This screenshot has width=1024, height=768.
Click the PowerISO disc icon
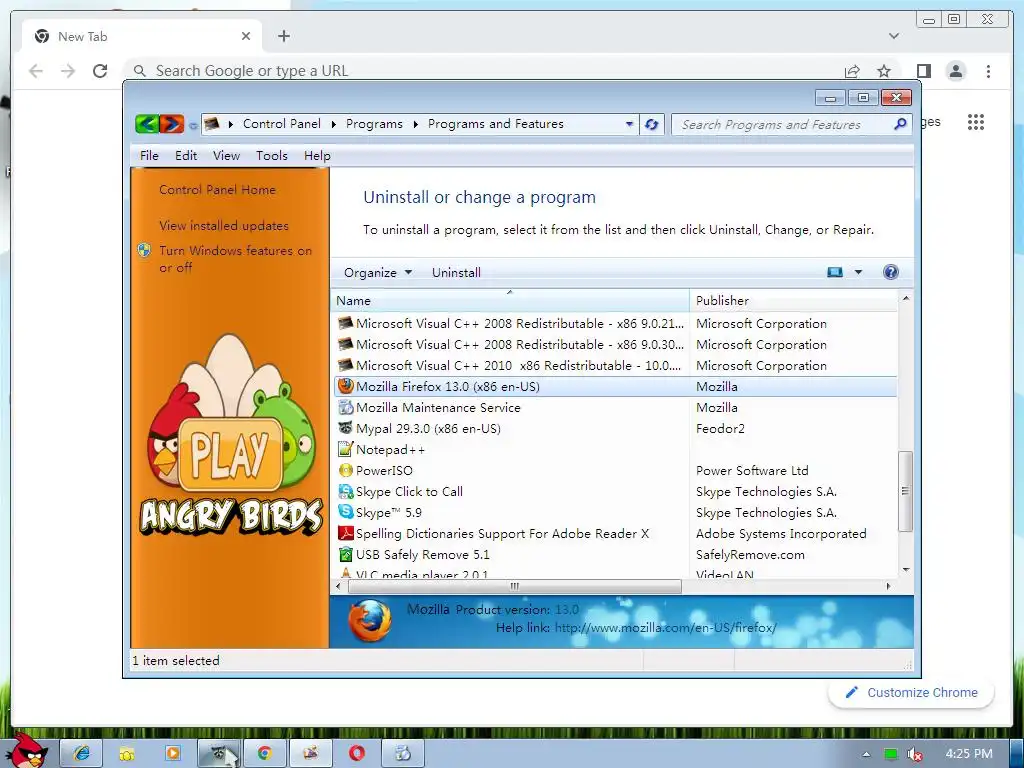345,470
